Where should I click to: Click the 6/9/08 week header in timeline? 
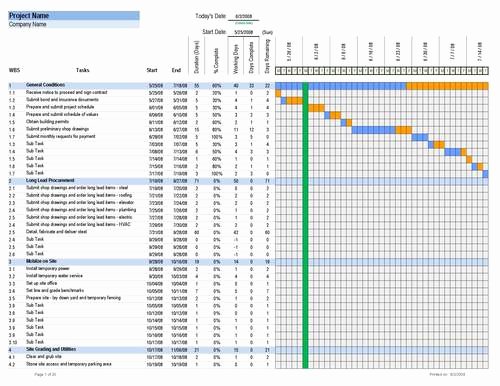point(344,52)
